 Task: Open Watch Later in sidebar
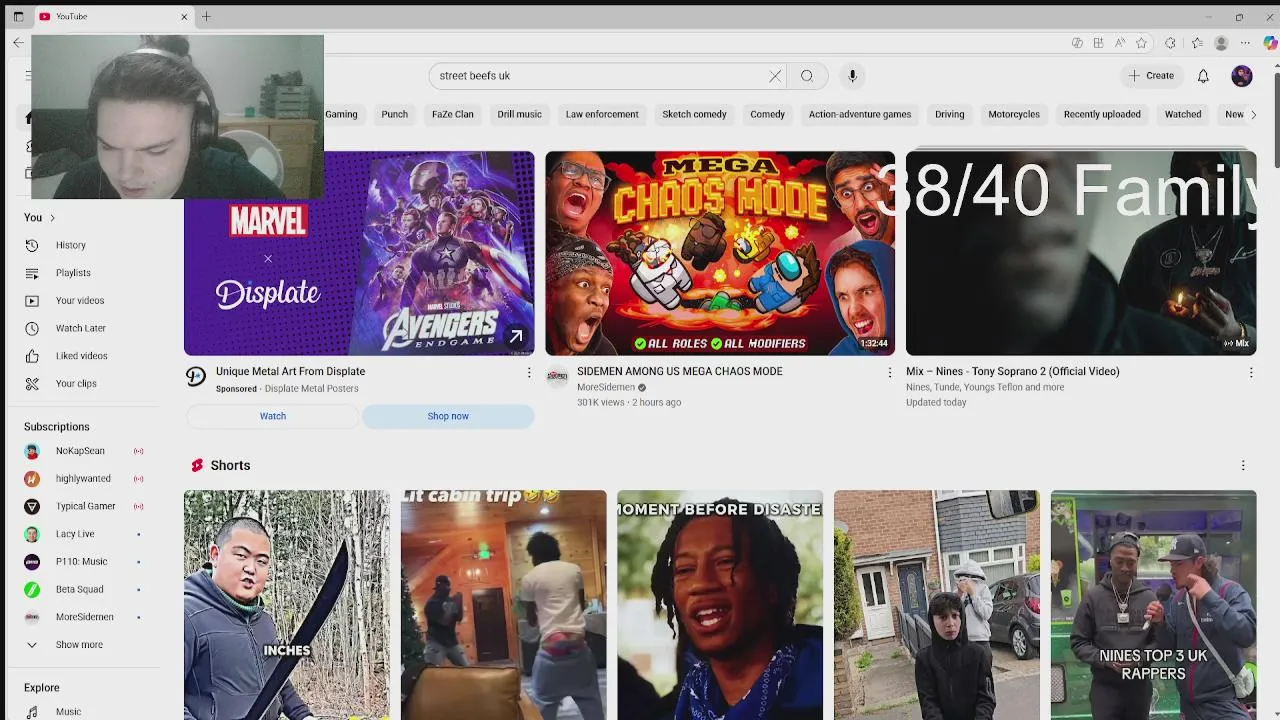(80, 328)
